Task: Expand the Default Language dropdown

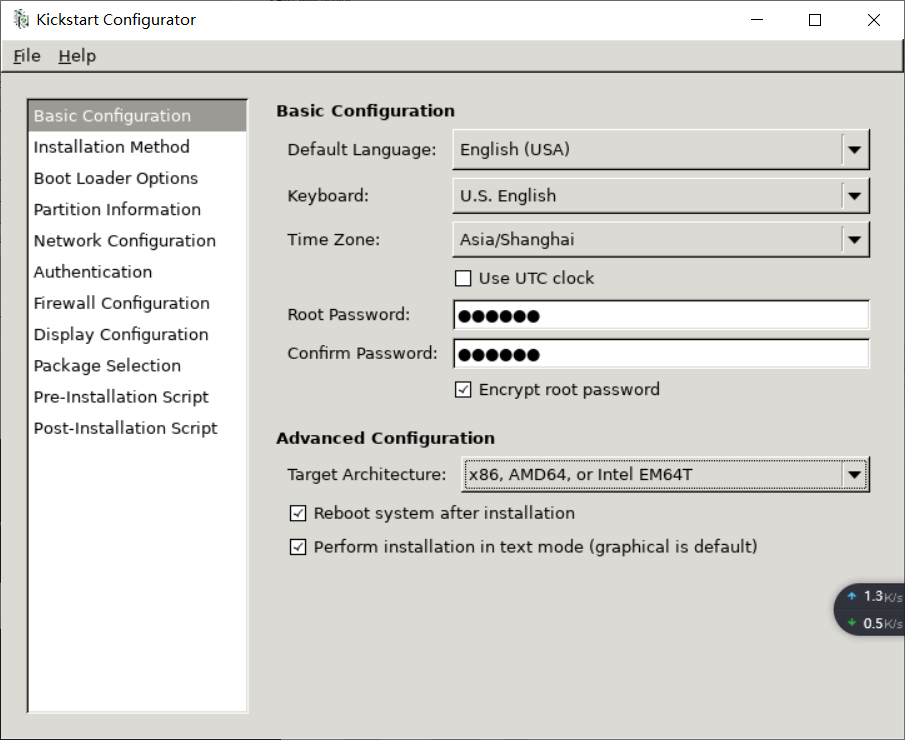Action: pyautogui.click(x=661, y=150)
